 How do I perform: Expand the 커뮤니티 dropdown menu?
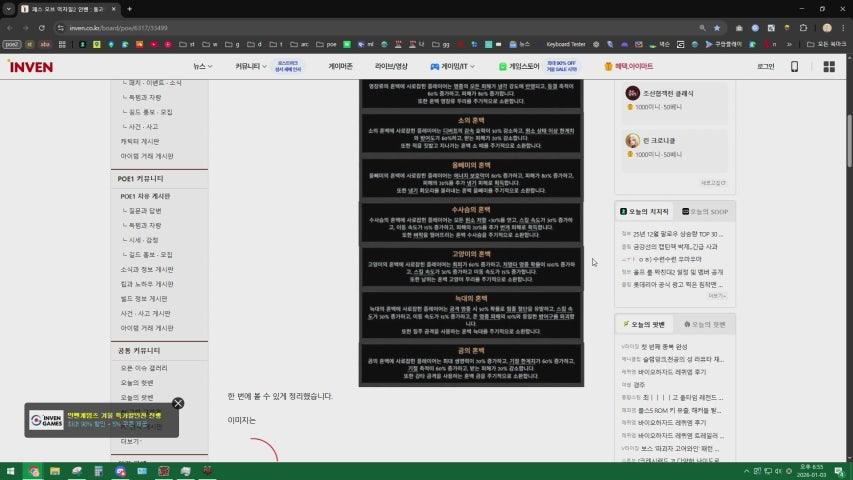tap(250, 66)
